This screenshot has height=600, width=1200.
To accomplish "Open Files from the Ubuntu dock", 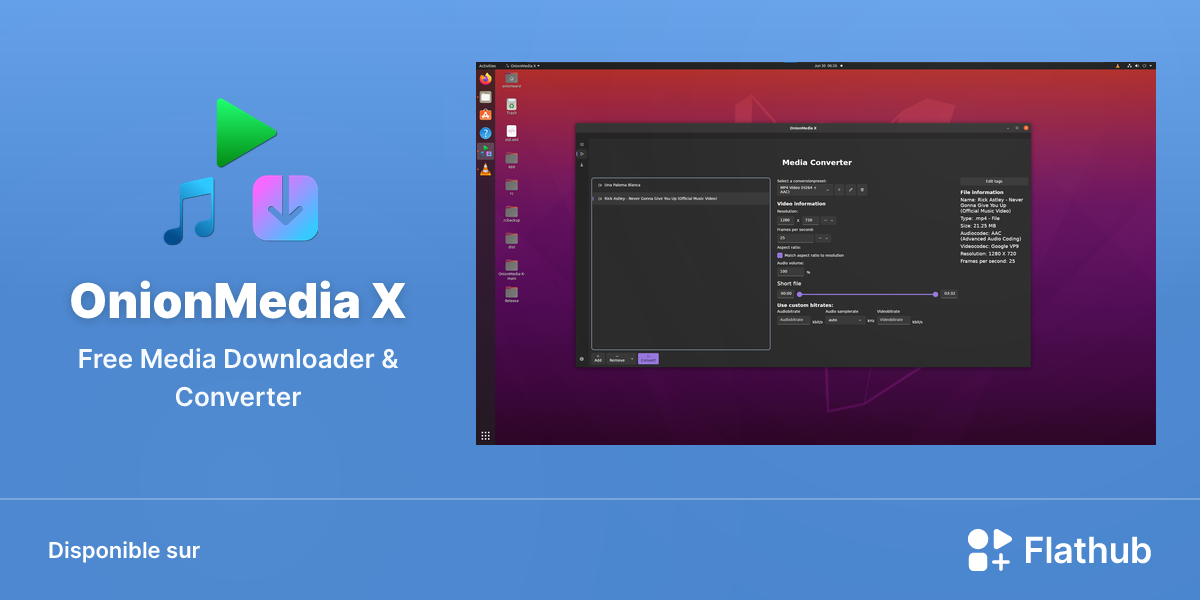I will coord(486,97).
